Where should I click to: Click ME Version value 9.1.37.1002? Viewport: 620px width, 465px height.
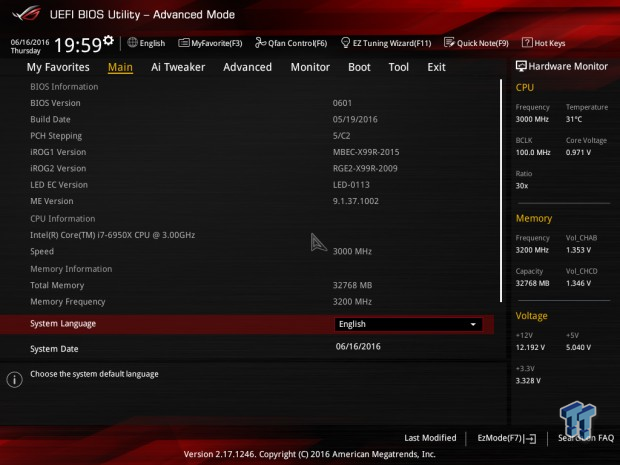pos(355,201)
